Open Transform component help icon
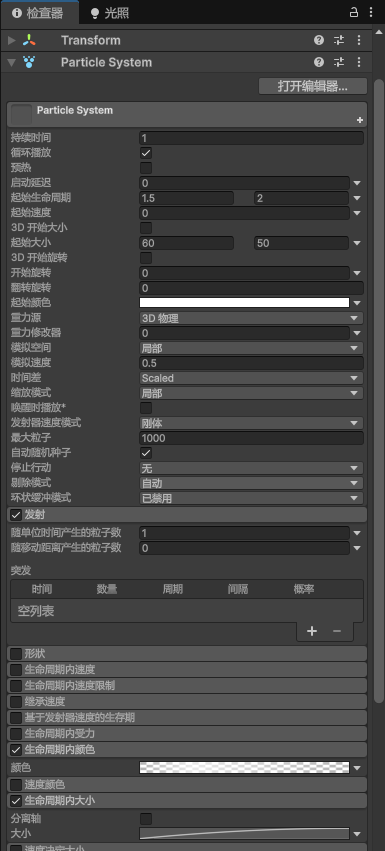385x851 pixels. (319, 40)
